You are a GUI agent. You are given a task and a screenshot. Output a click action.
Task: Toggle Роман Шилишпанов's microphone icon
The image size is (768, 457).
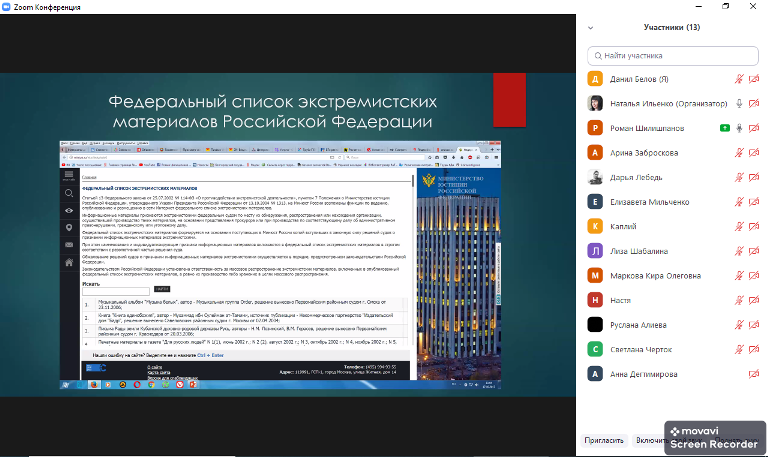click(x=739, y=128)
